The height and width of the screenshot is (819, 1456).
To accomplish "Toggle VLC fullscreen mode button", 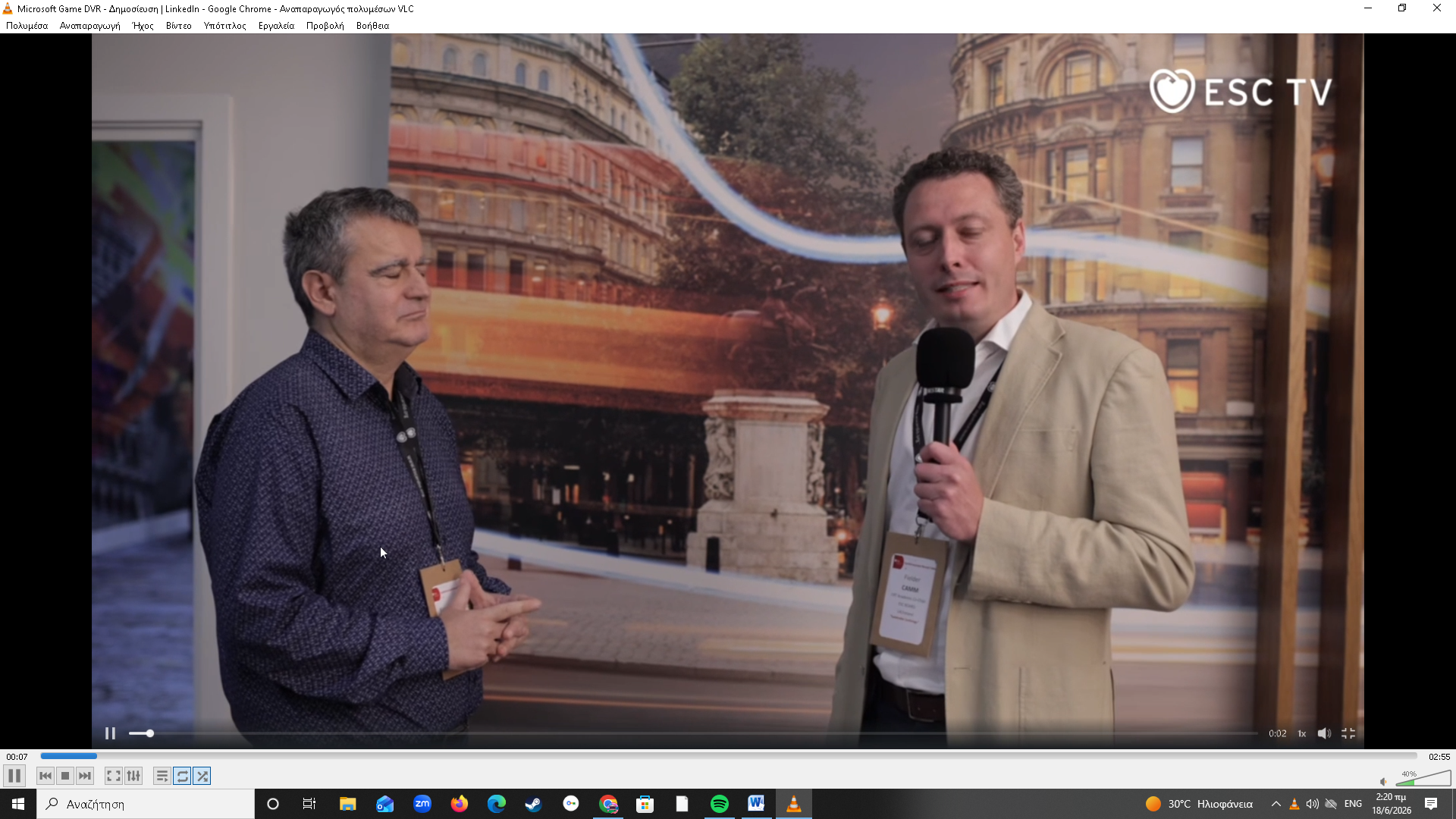I will point(114,776).
